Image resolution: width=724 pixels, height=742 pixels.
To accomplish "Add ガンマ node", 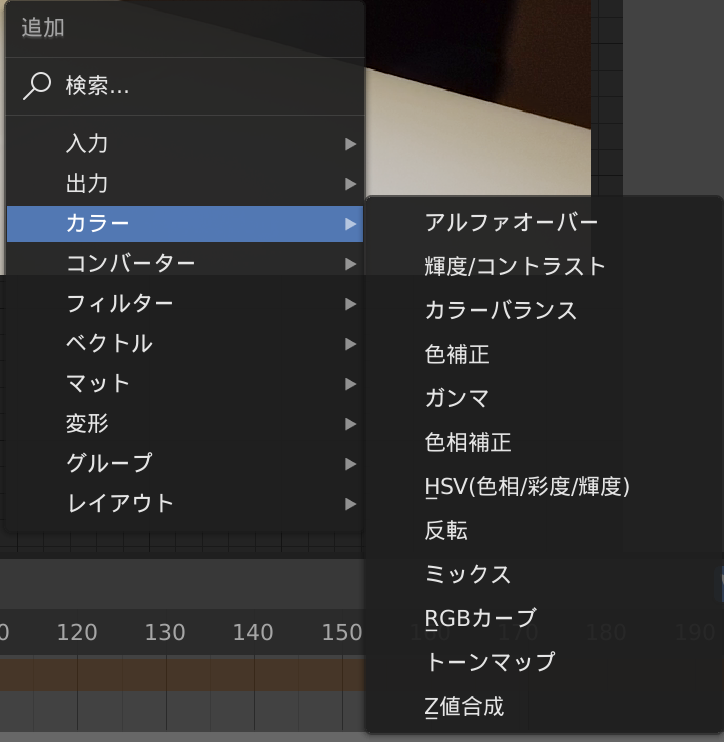I will click(544, 398).
